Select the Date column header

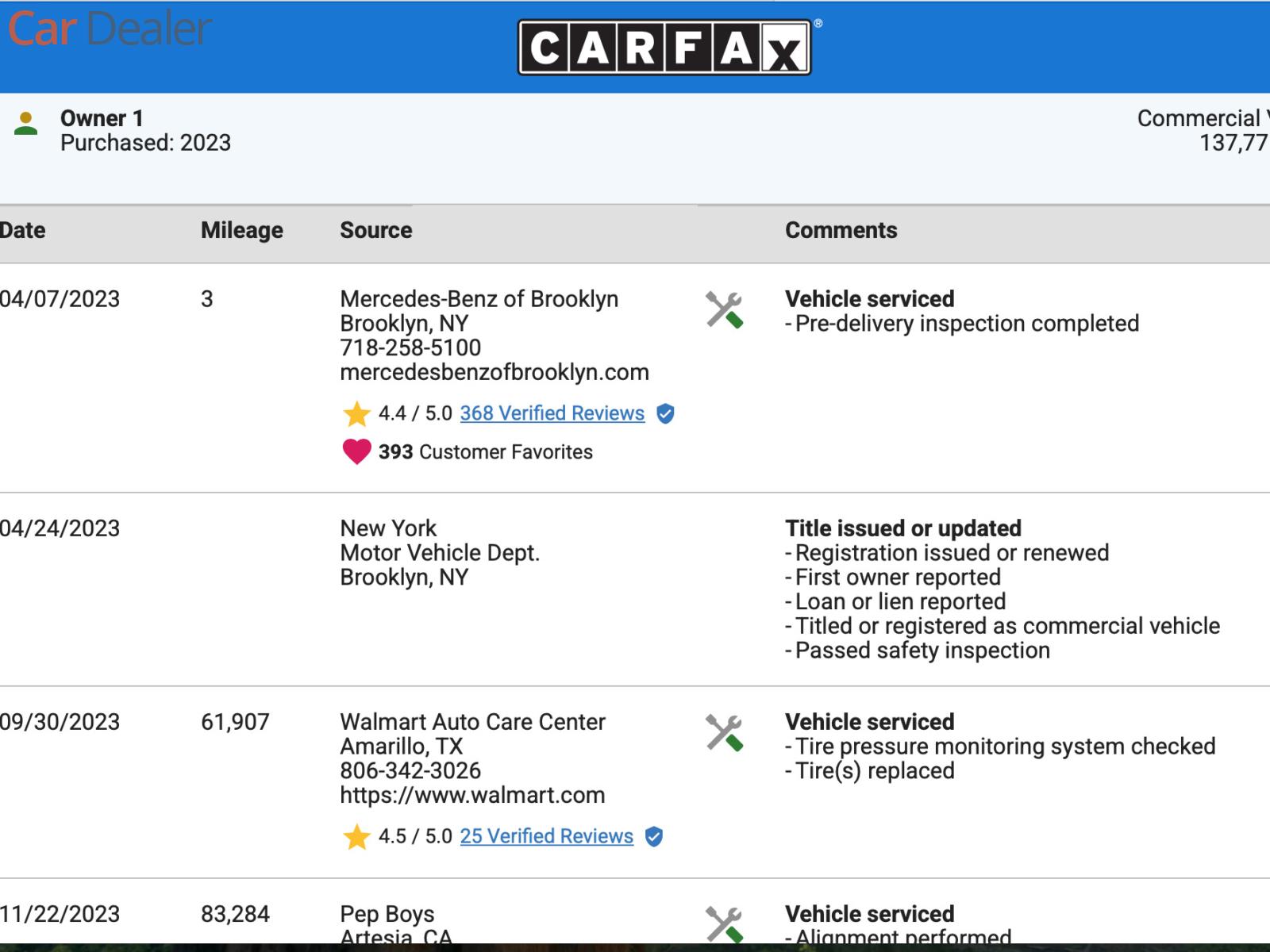[23, 230]
